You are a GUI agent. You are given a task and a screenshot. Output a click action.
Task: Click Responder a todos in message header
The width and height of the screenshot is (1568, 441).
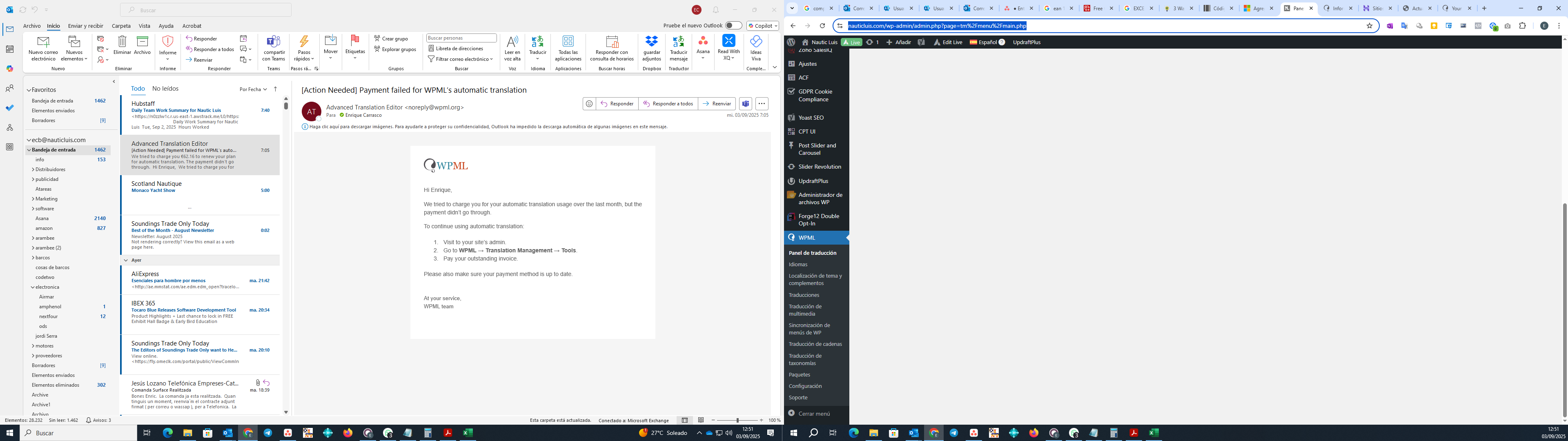coord(668,104)
